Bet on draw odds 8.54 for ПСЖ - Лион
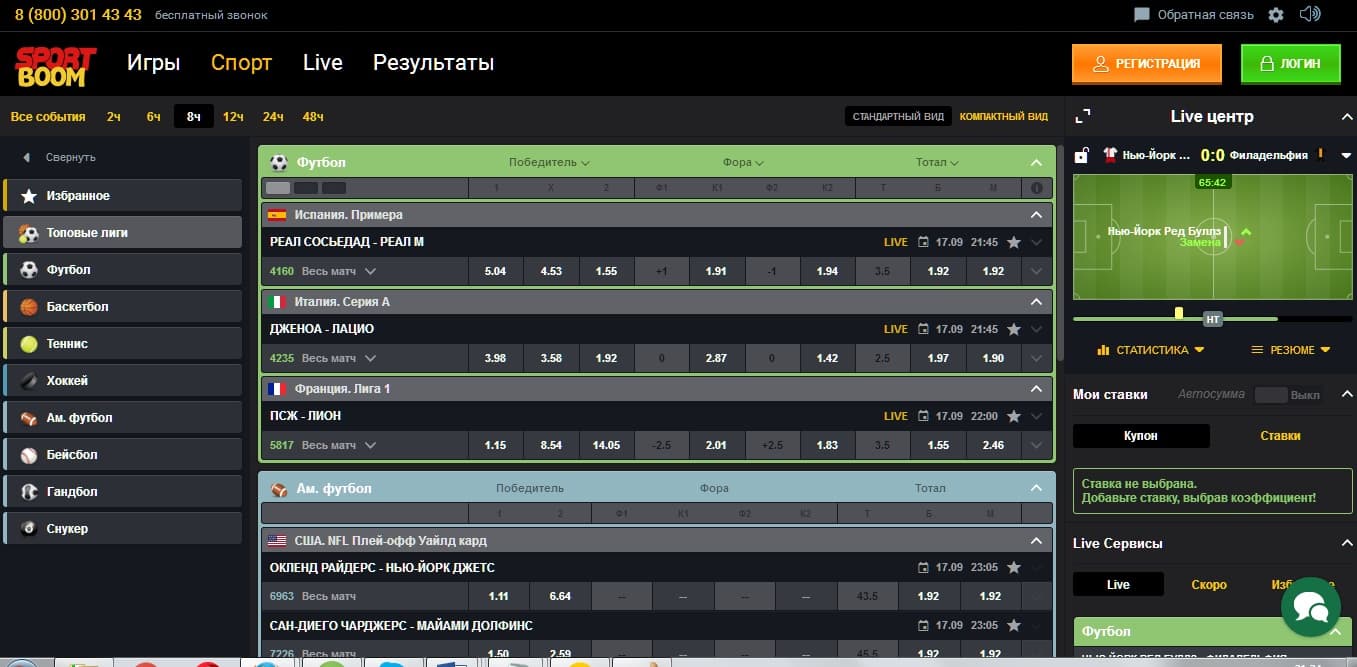 (x=551, y=445)
